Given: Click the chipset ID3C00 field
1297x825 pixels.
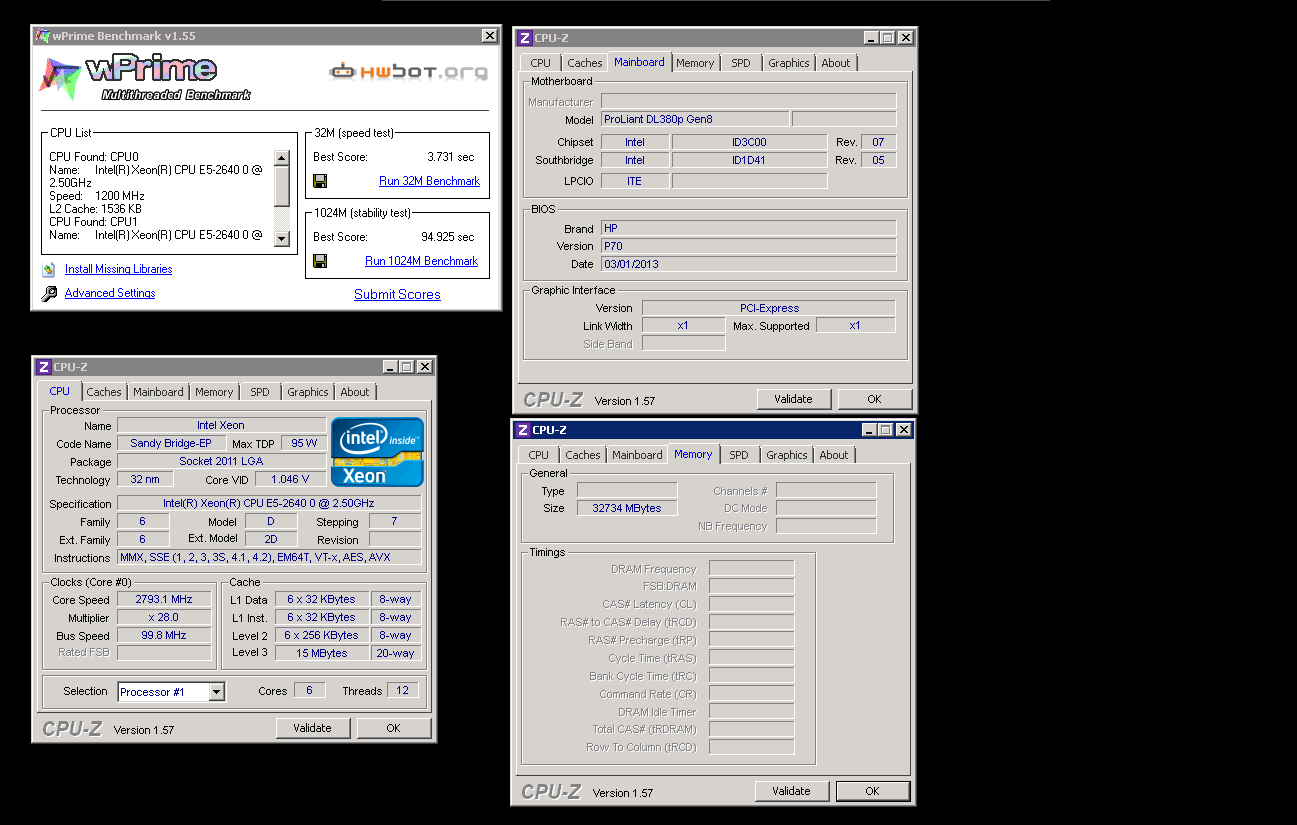Looking at the screenshot, I should coord(749,142).
